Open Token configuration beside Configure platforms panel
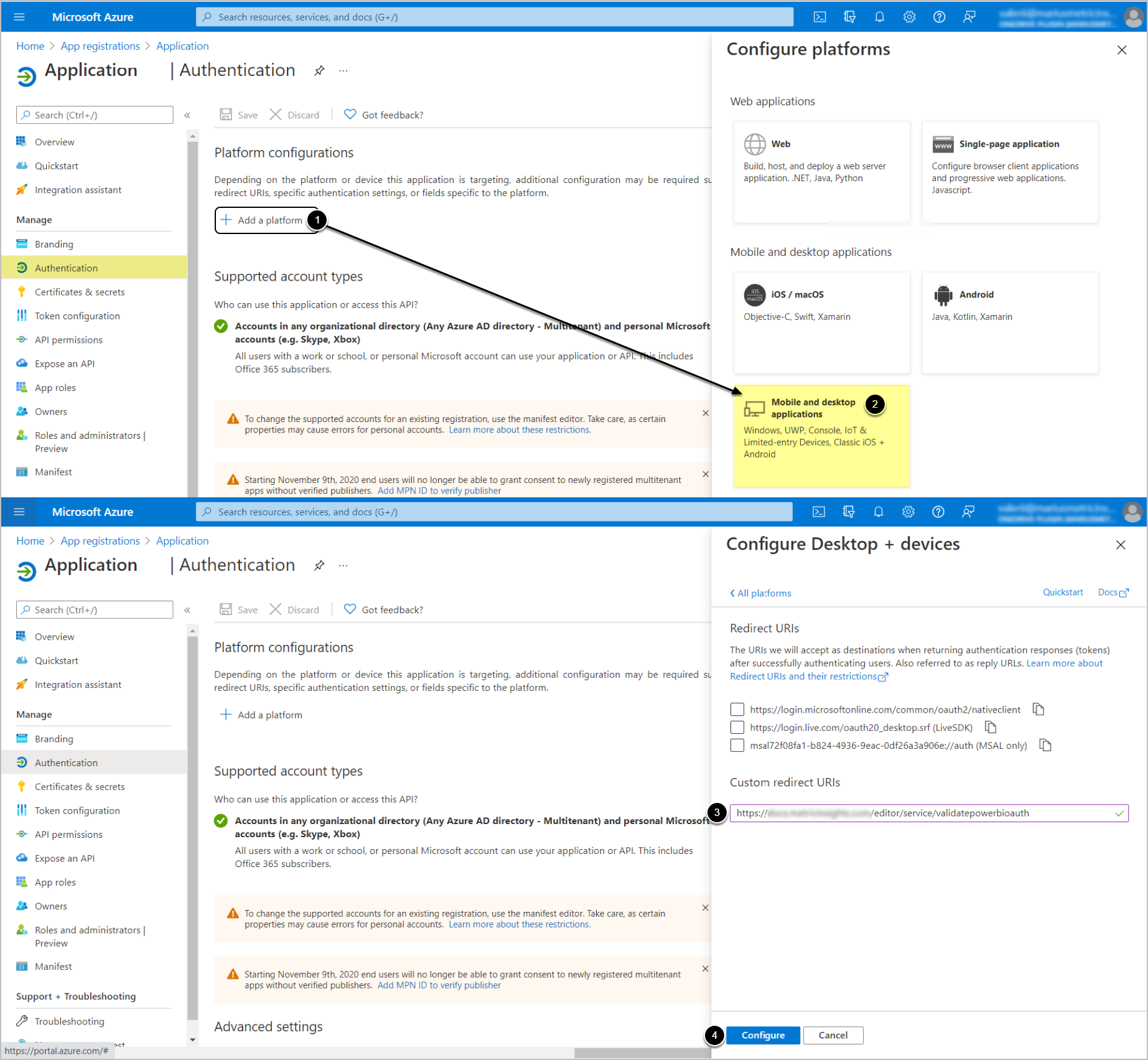This screenshot has height=1060, width=1148. [x=77, y=316]
